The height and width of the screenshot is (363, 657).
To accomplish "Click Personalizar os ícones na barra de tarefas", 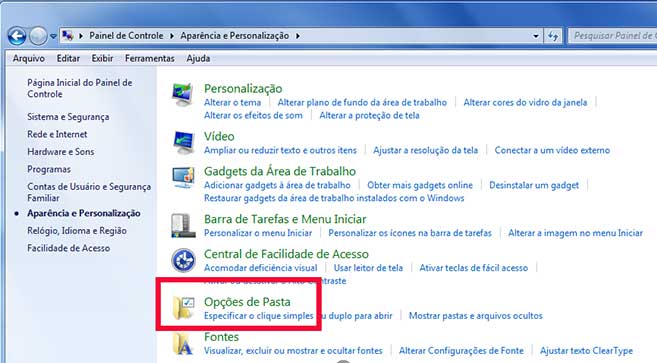I will click(410, 233).
